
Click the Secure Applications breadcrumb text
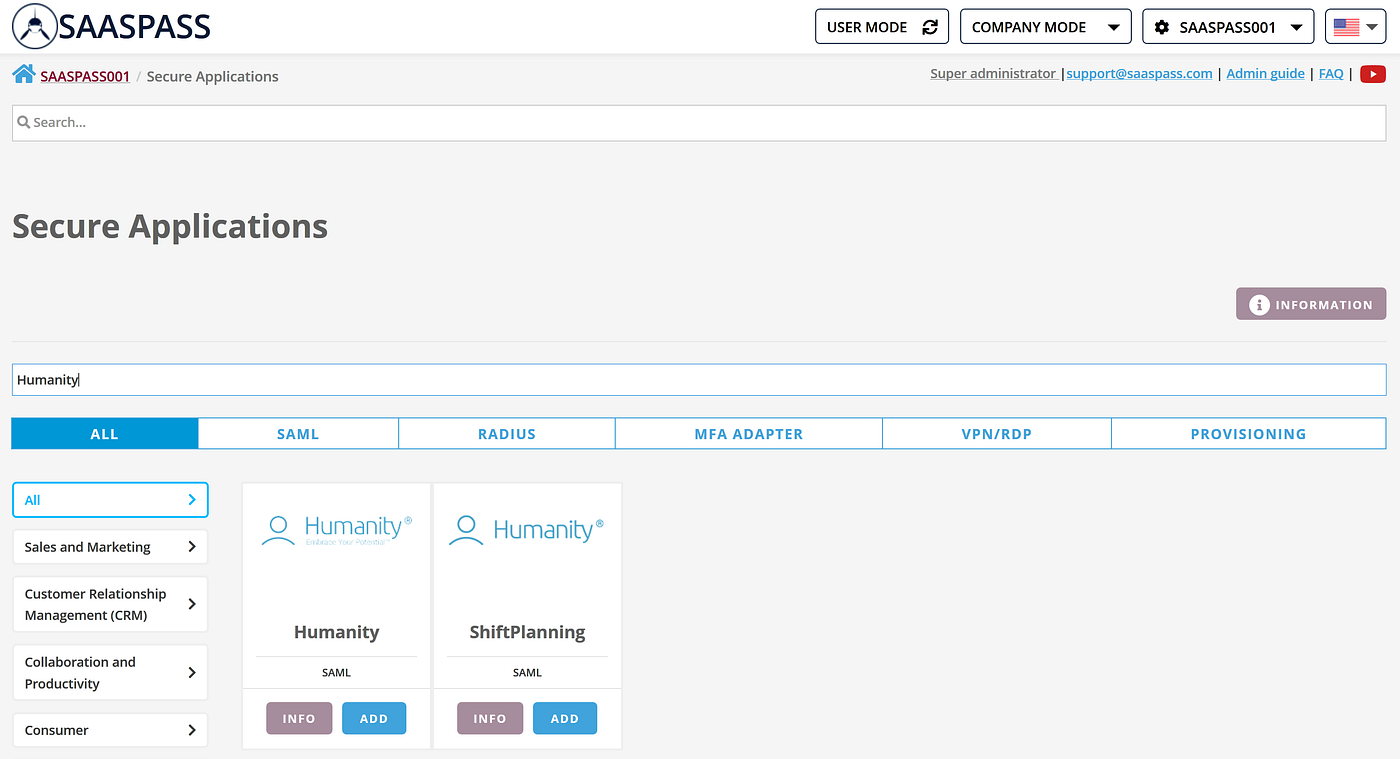click(x=212, y=76)
